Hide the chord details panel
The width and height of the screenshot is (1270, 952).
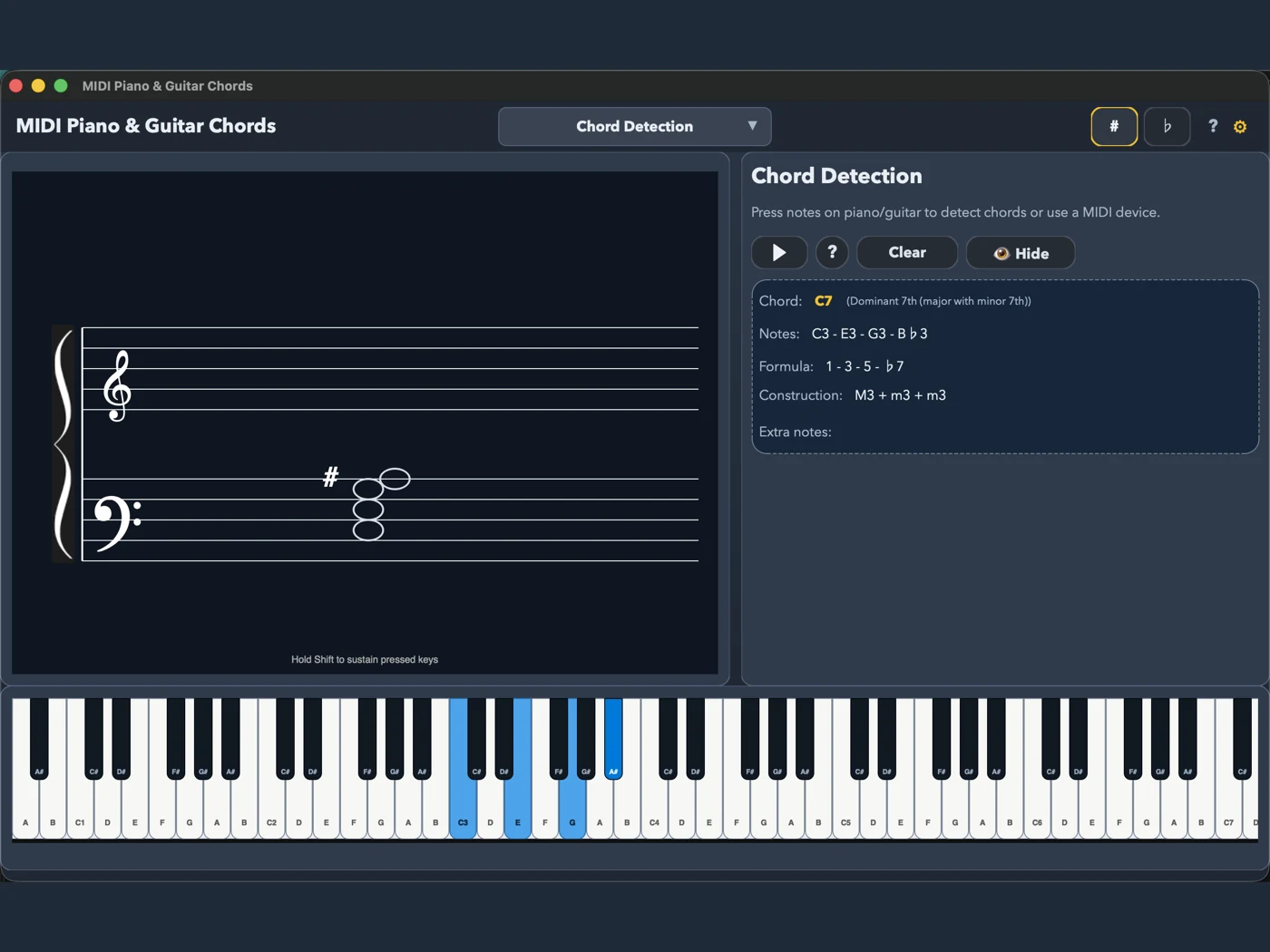(1021, 253)
